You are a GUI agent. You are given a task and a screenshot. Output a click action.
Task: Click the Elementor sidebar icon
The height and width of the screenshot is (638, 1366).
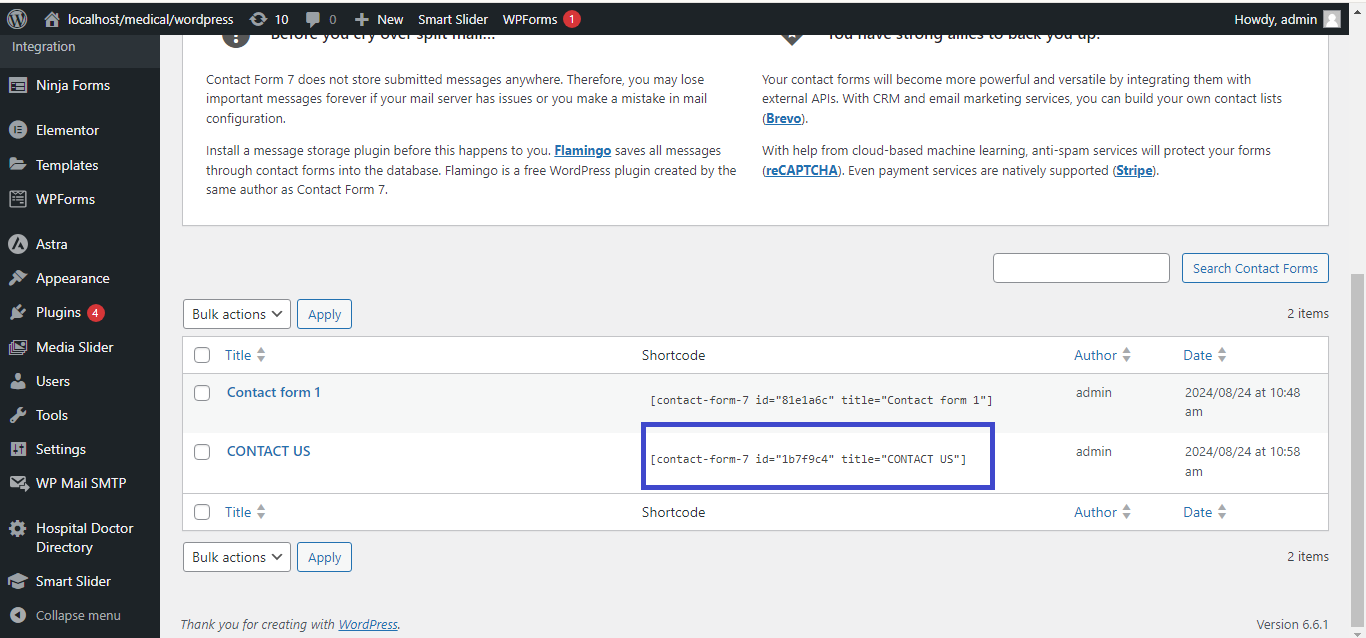click(17, 130)
